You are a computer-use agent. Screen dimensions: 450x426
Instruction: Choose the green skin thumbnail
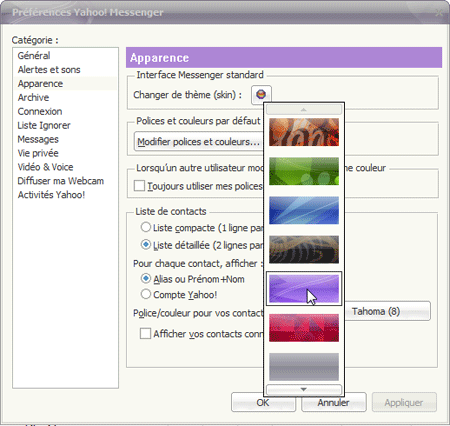304,171
